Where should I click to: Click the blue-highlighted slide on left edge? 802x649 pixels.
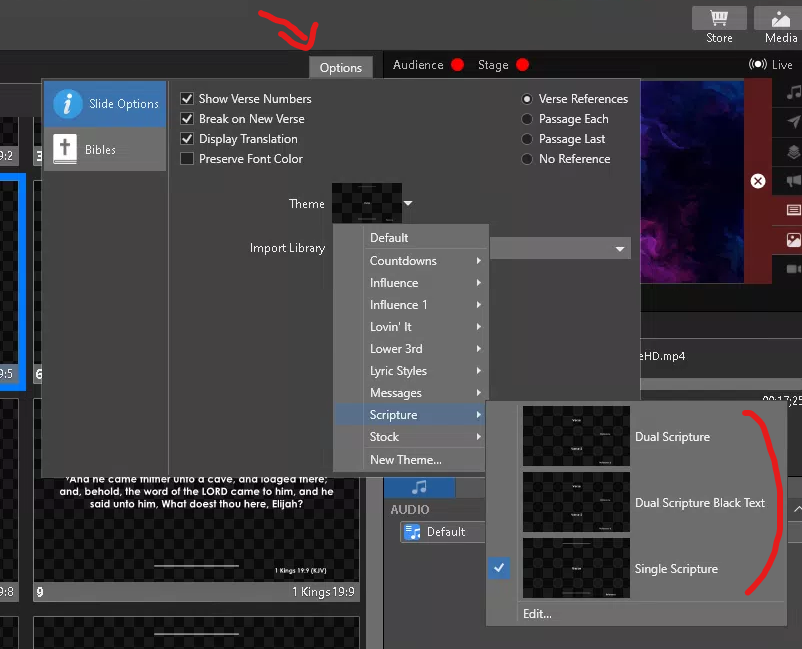(x=11, y=281)
